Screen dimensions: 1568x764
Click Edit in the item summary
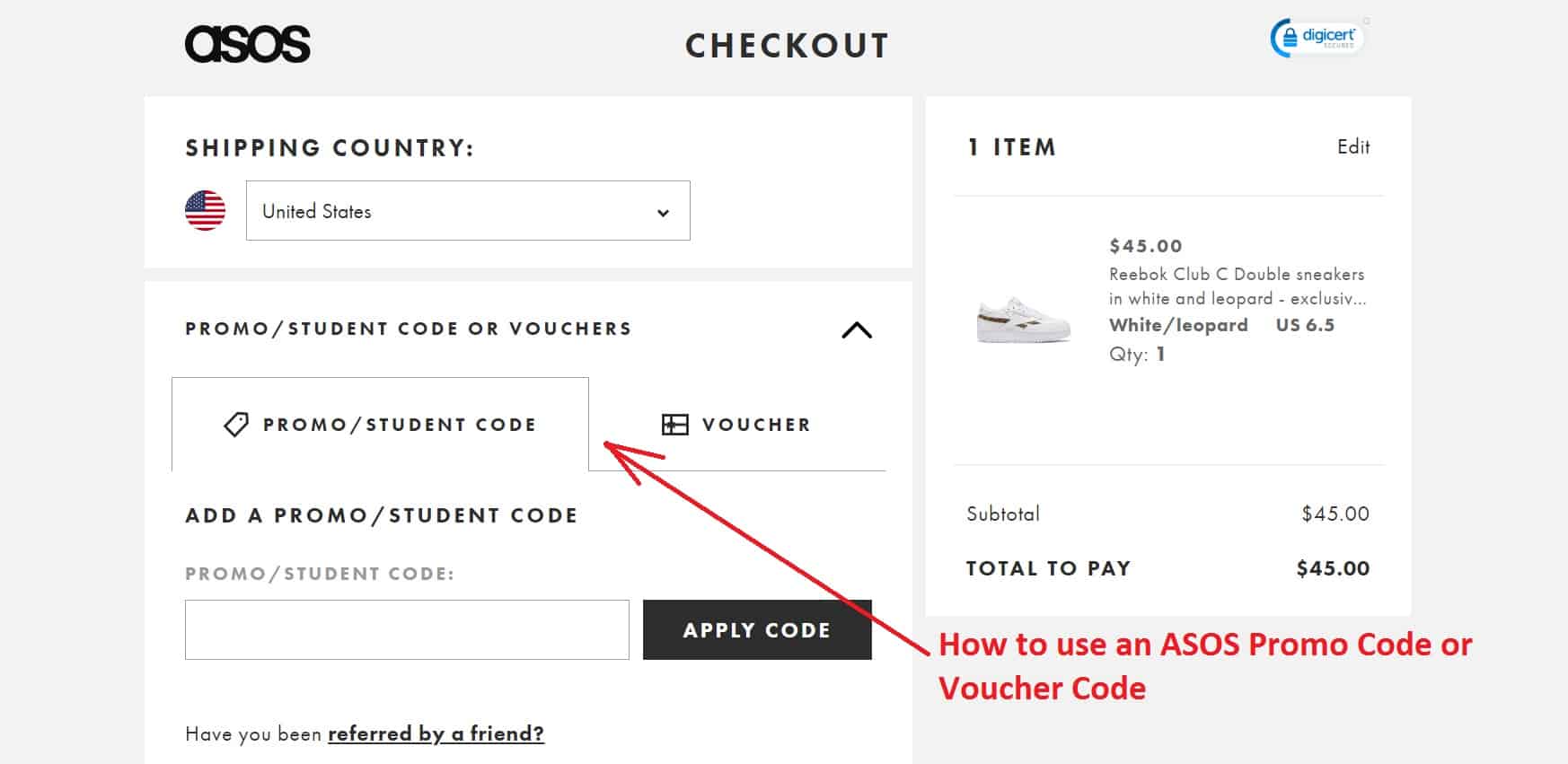click(x=1353, y=146)
